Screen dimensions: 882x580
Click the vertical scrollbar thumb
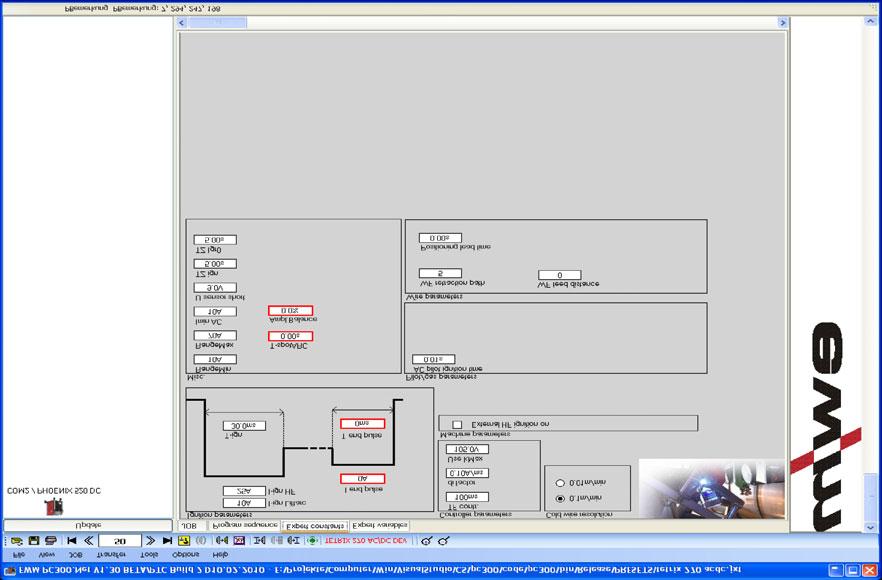[870, 498]
